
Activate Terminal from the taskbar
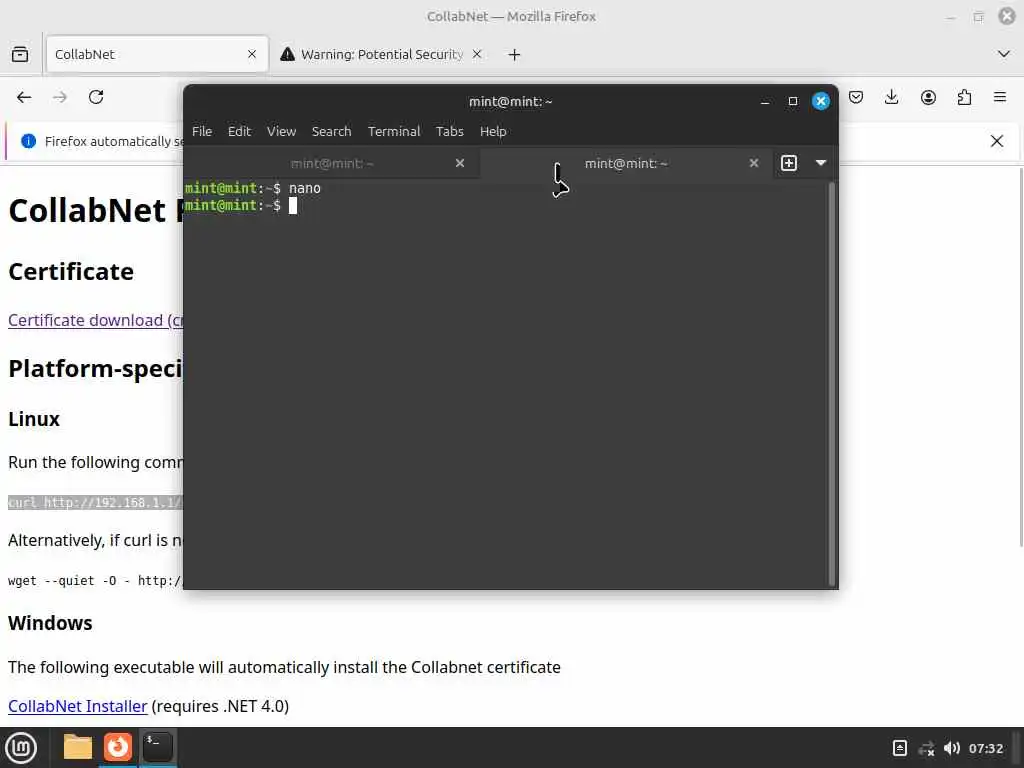(158, 747)
